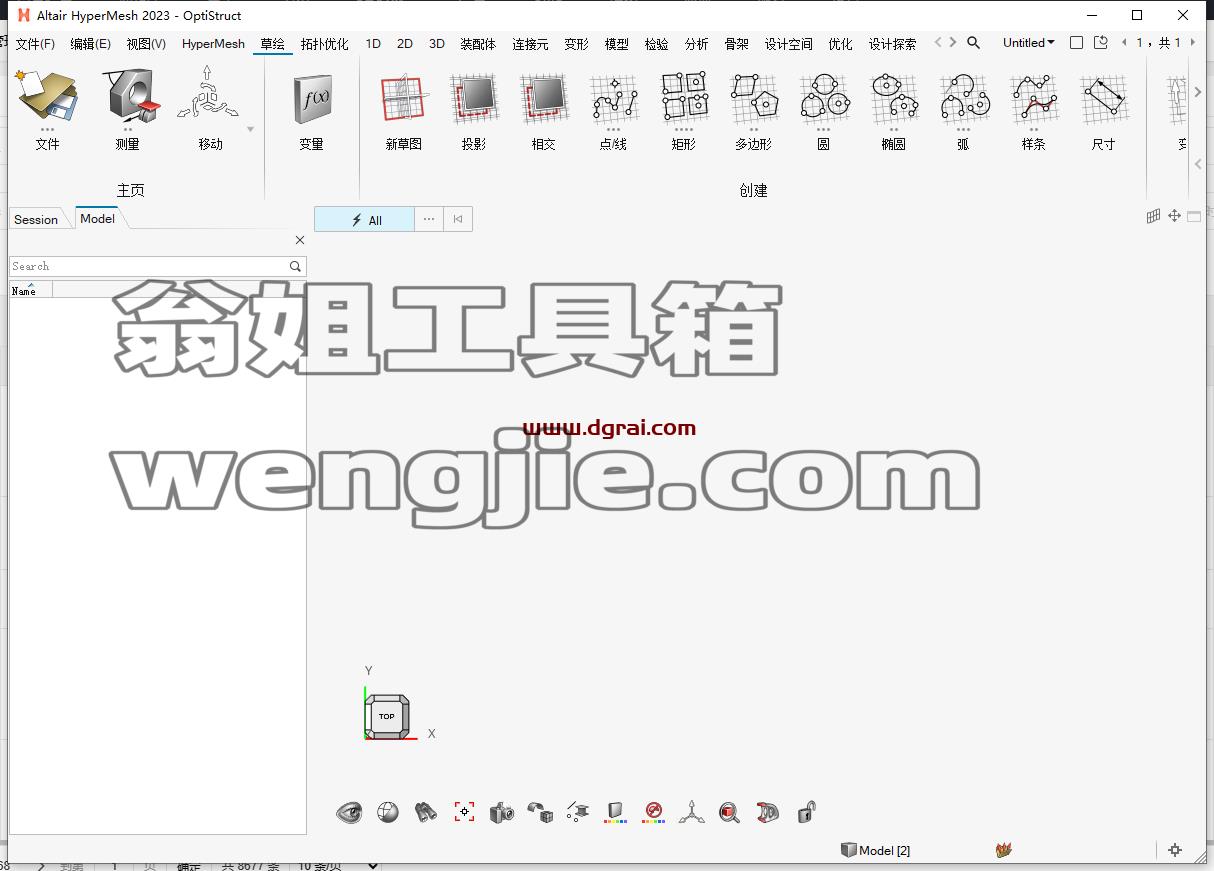1214x871 pixels.
Task: Open the 编辑(E) menu
Action: (90, 44)
